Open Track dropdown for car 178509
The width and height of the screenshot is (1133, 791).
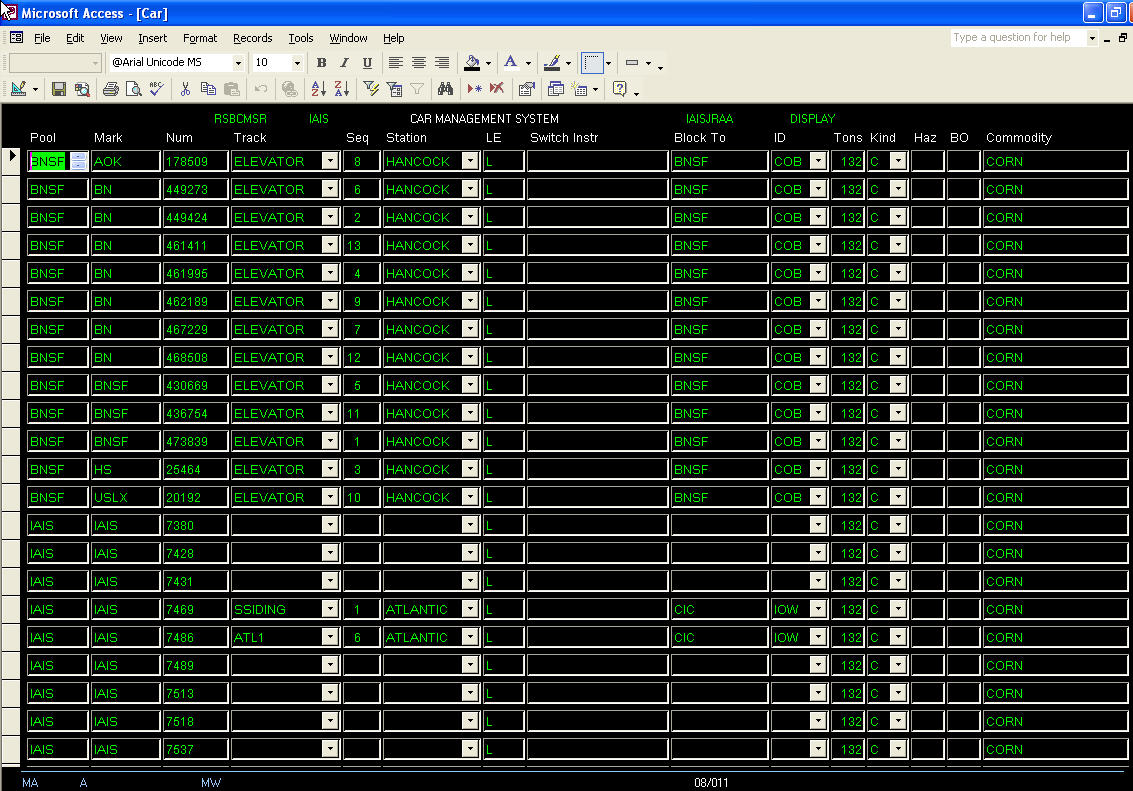(x=329, y=161)
